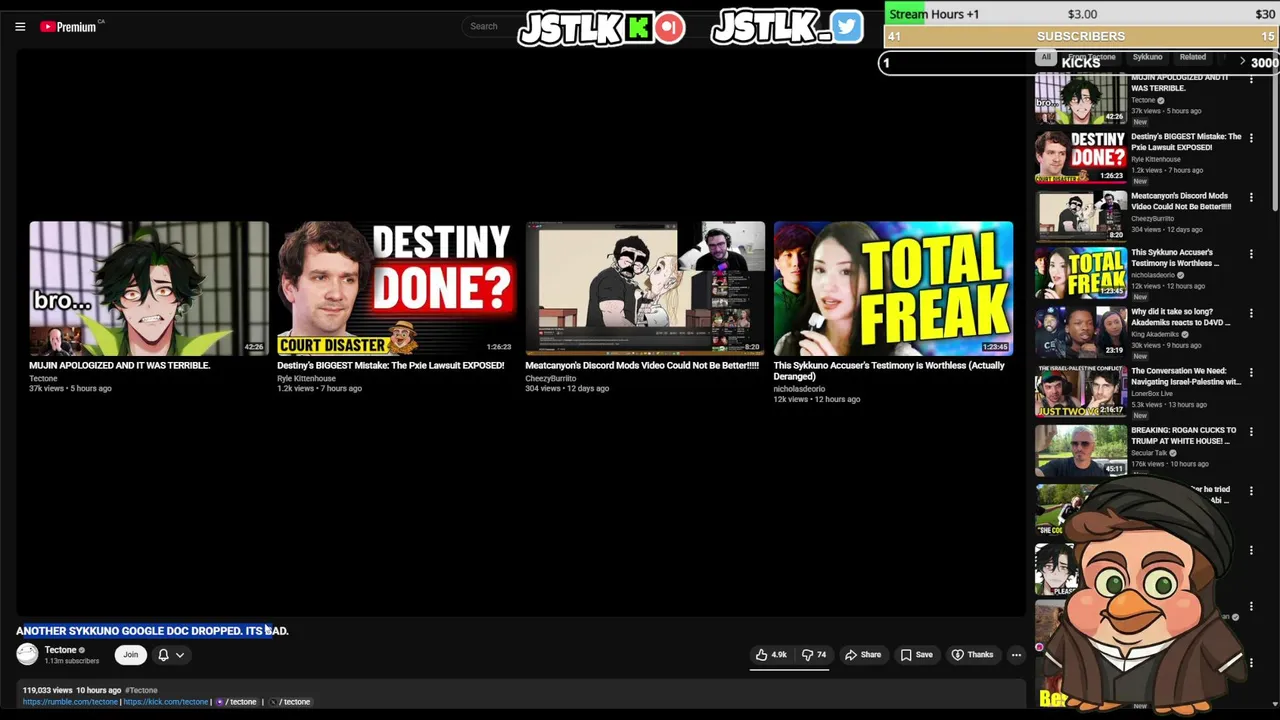
Task: Share this video
Action: (863, 655)
